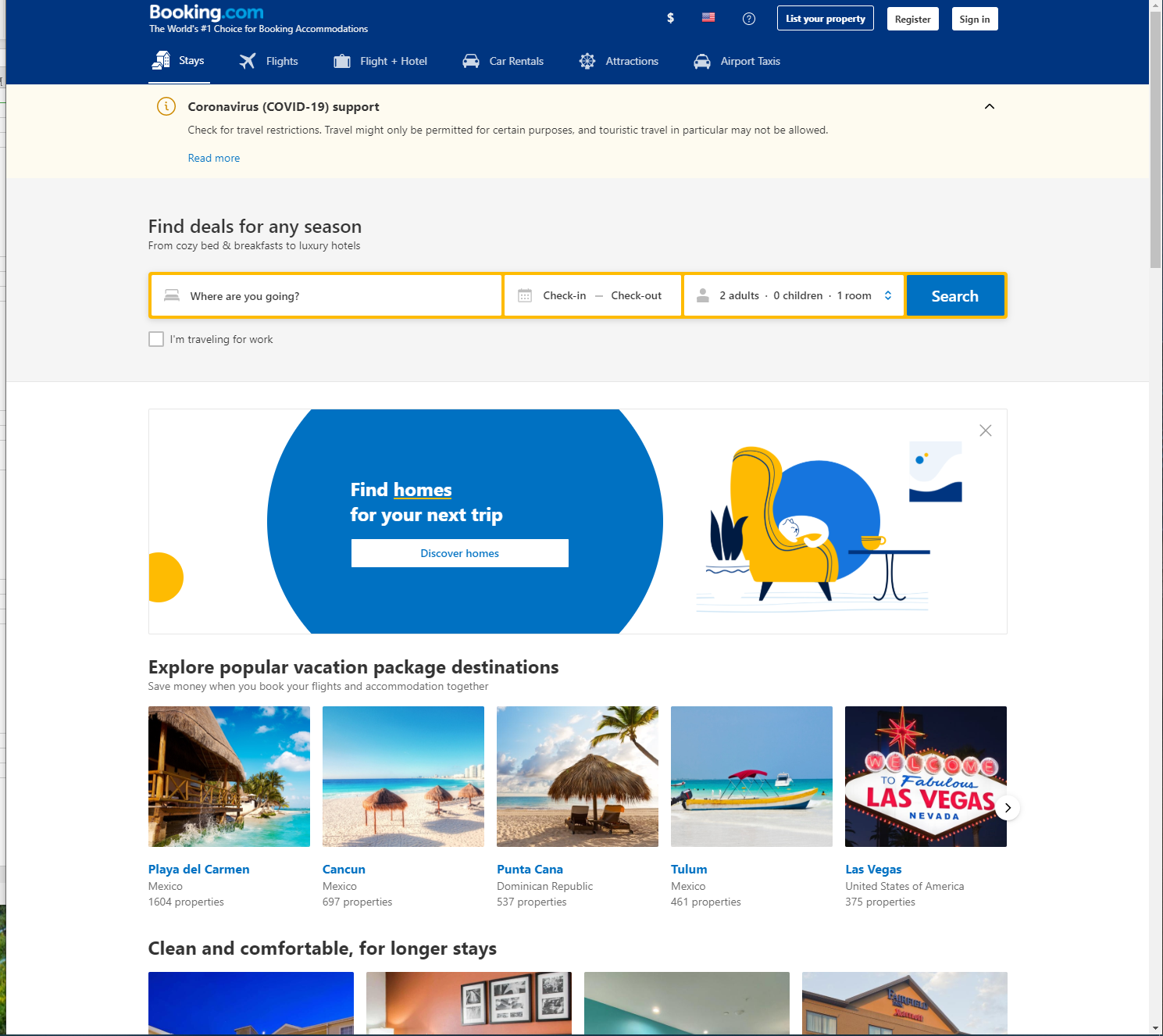1163x1036 pixels.
Task: Click the teal ceiling room thumbnail
Action: pos(687,1003)
